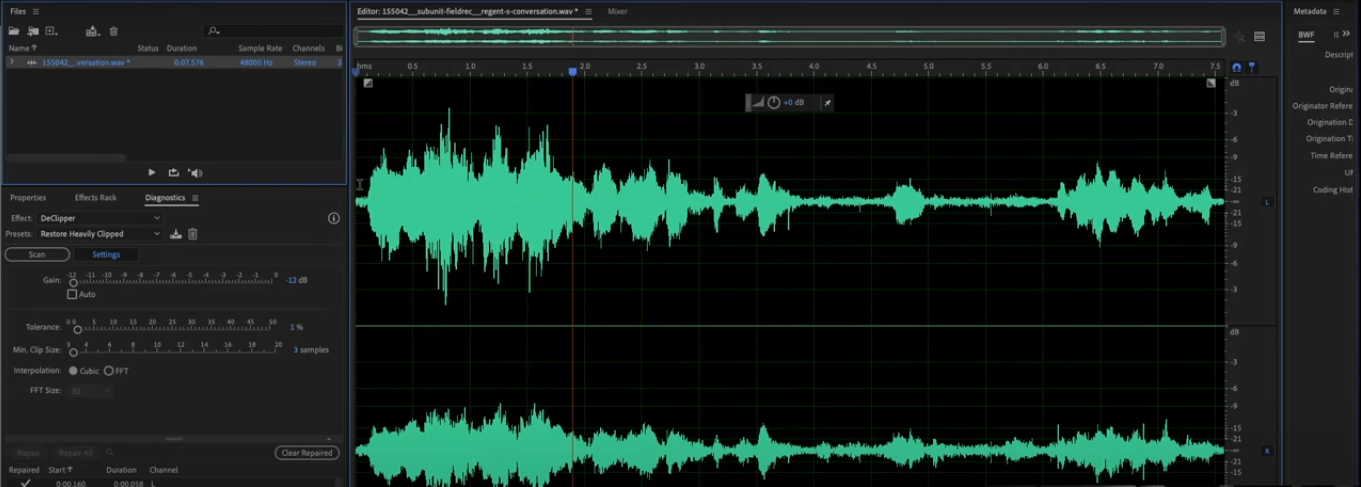
Task: Pin the HUD volume overlay
Action: pyautogui.click(x=827, y=102)
